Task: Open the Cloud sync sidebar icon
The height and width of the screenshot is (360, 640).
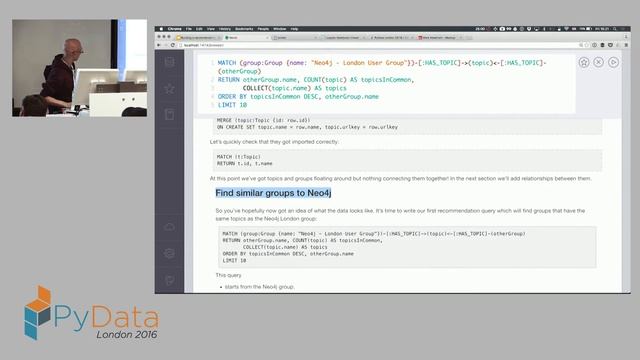Action: coord(169,227)
